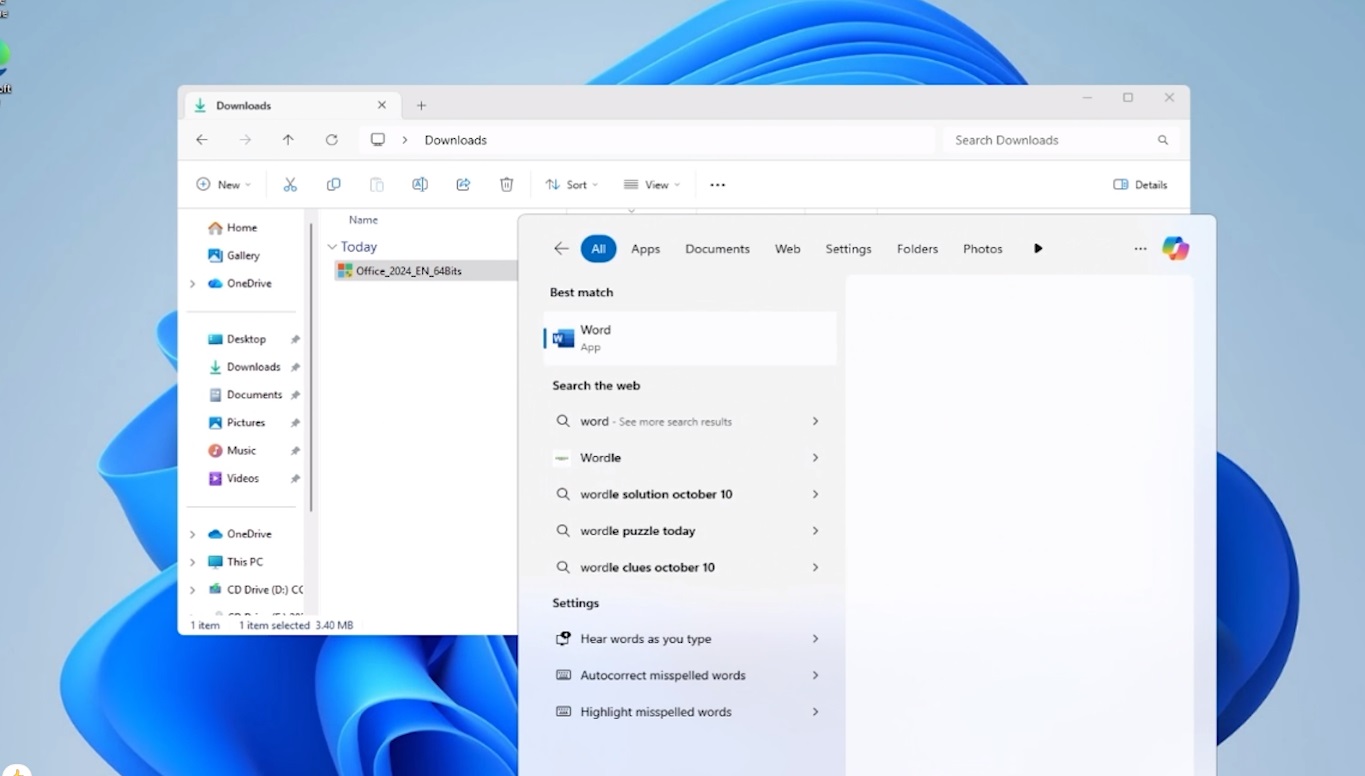Click the Copy icon in File Explorer toolbar
Screen dimensions: 1365x776
coord(334,185)
